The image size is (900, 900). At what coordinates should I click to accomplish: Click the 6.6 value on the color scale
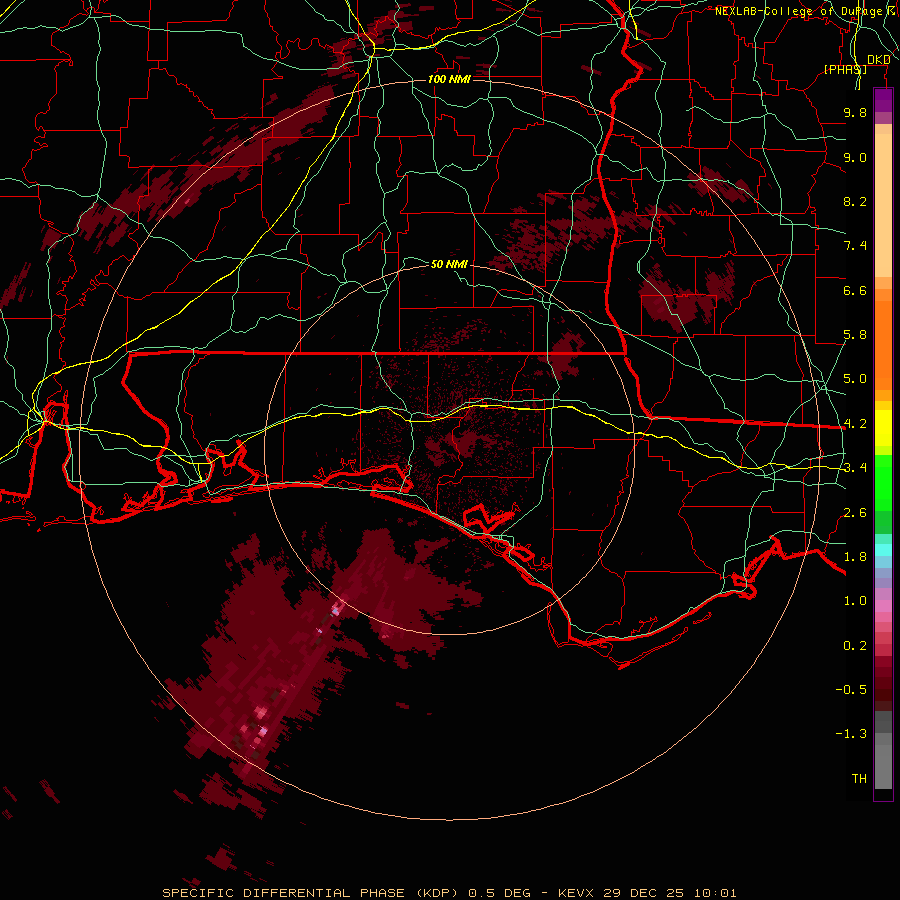tap(855, 290)
